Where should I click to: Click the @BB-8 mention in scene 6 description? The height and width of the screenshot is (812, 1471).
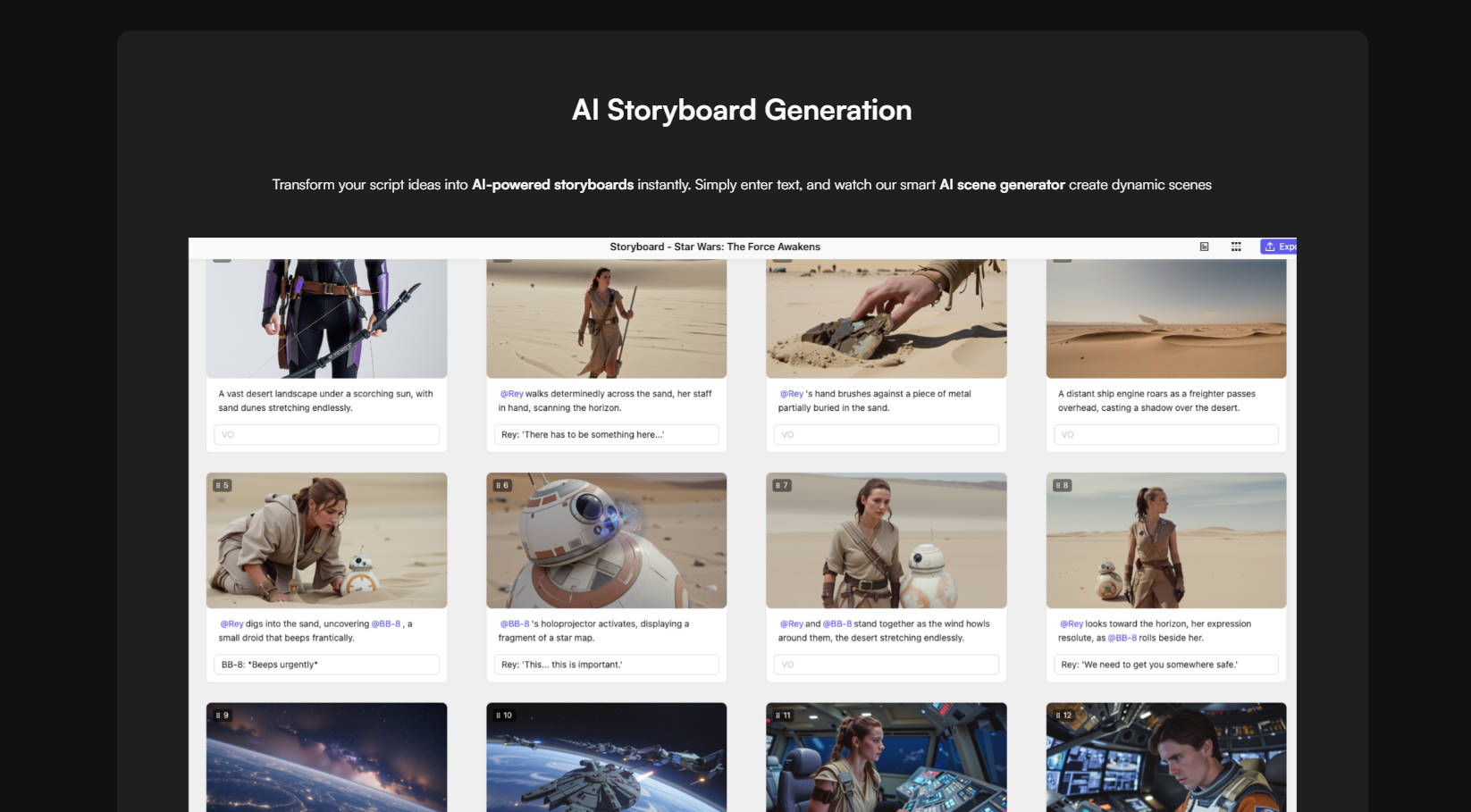click(514, 624)
